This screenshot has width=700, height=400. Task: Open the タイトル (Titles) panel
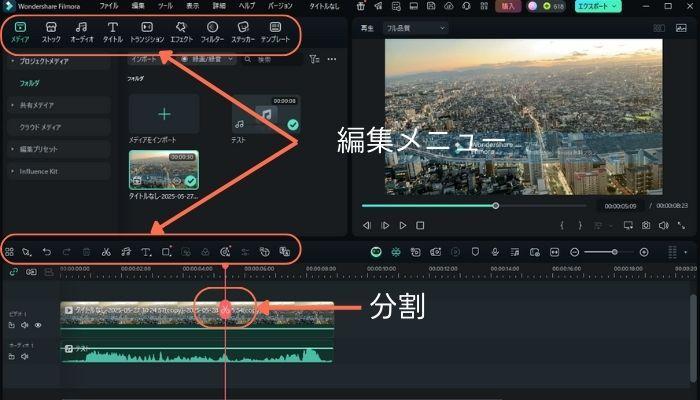pos(113,32)
